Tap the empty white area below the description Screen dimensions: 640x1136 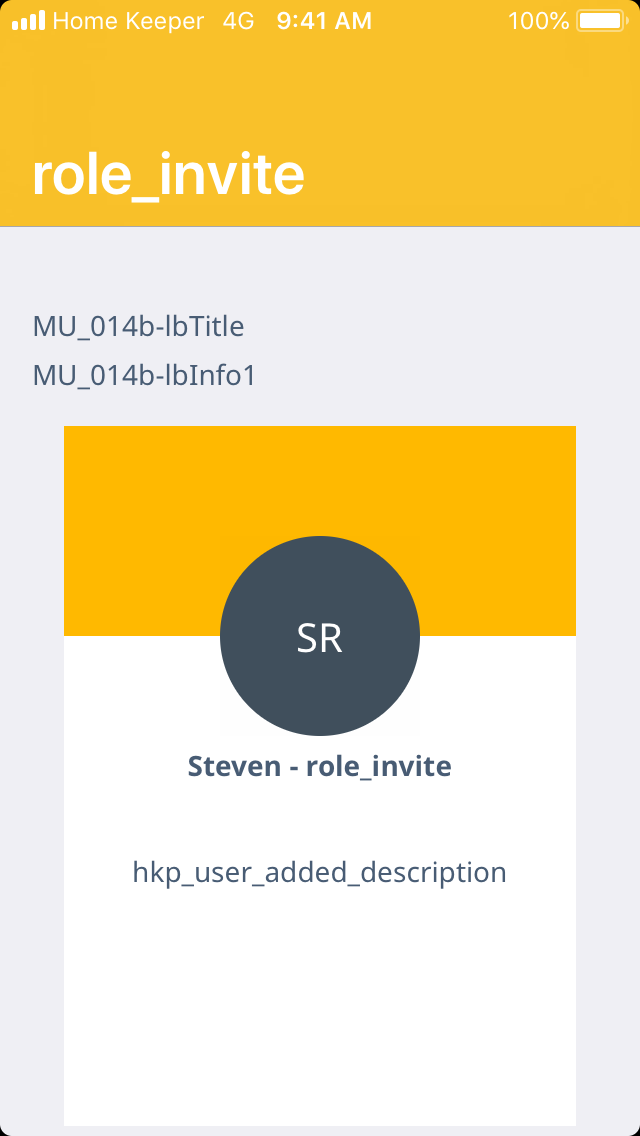320,1010
